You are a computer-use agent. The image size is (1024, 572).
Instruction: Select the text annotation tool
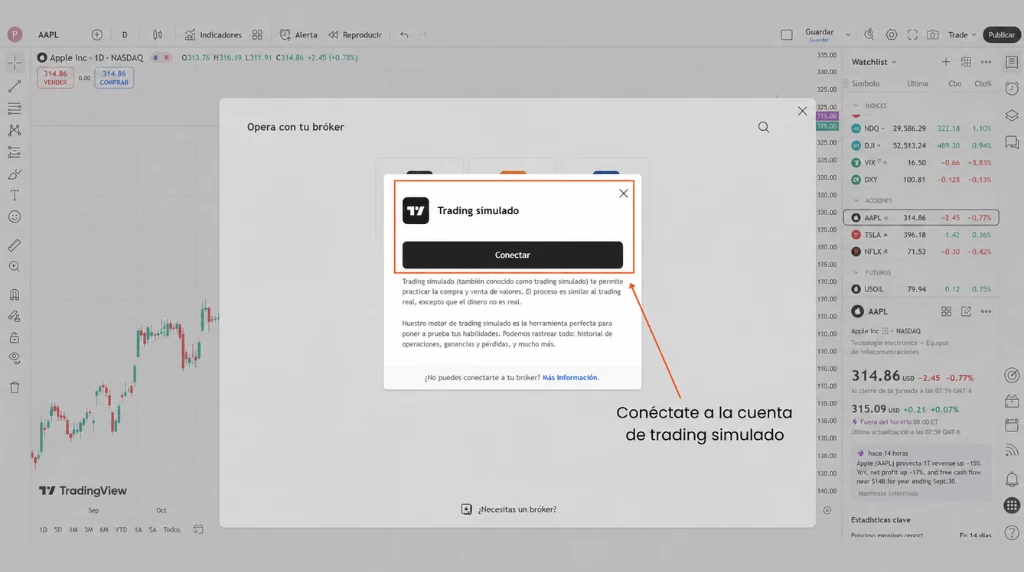point(14,195)
